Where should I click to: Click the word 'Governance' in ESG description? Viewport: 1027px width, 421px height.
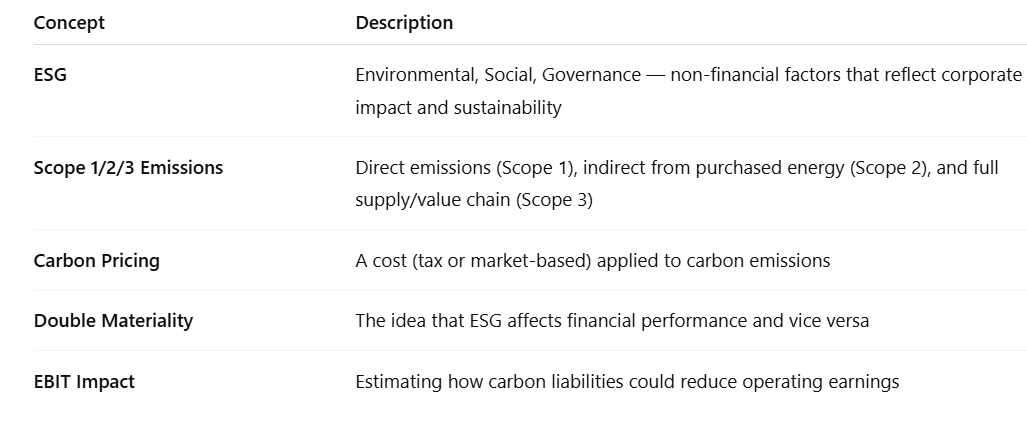point(591,75)
